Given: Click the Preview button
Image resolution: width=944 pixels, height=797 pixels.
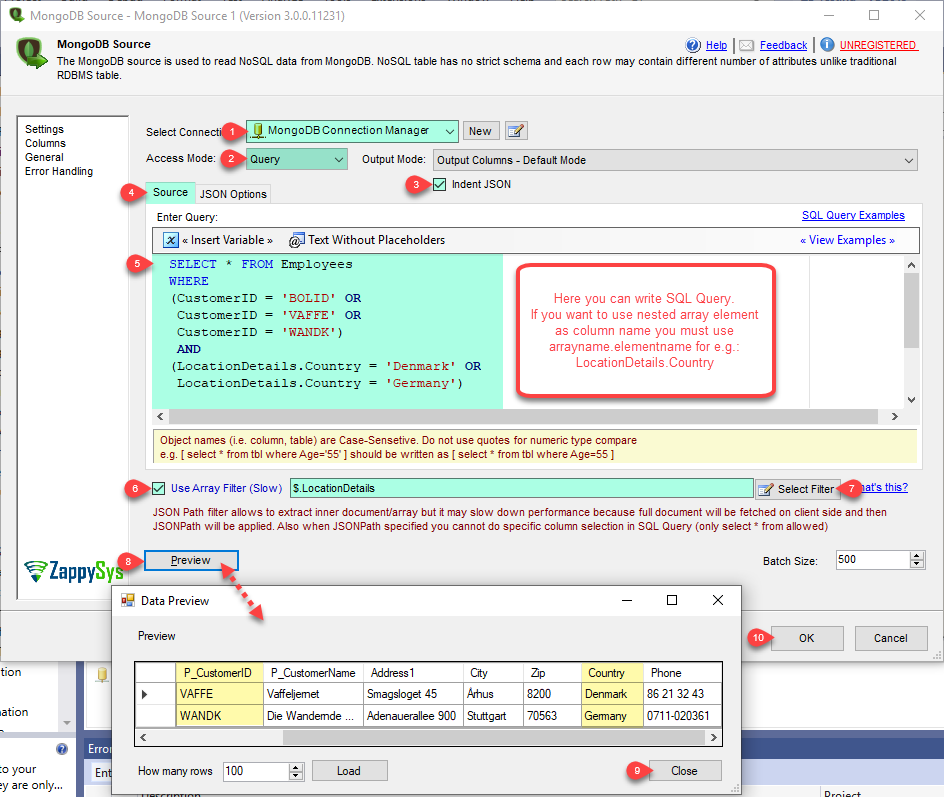Looking at the screenshot, I should 191,560.
